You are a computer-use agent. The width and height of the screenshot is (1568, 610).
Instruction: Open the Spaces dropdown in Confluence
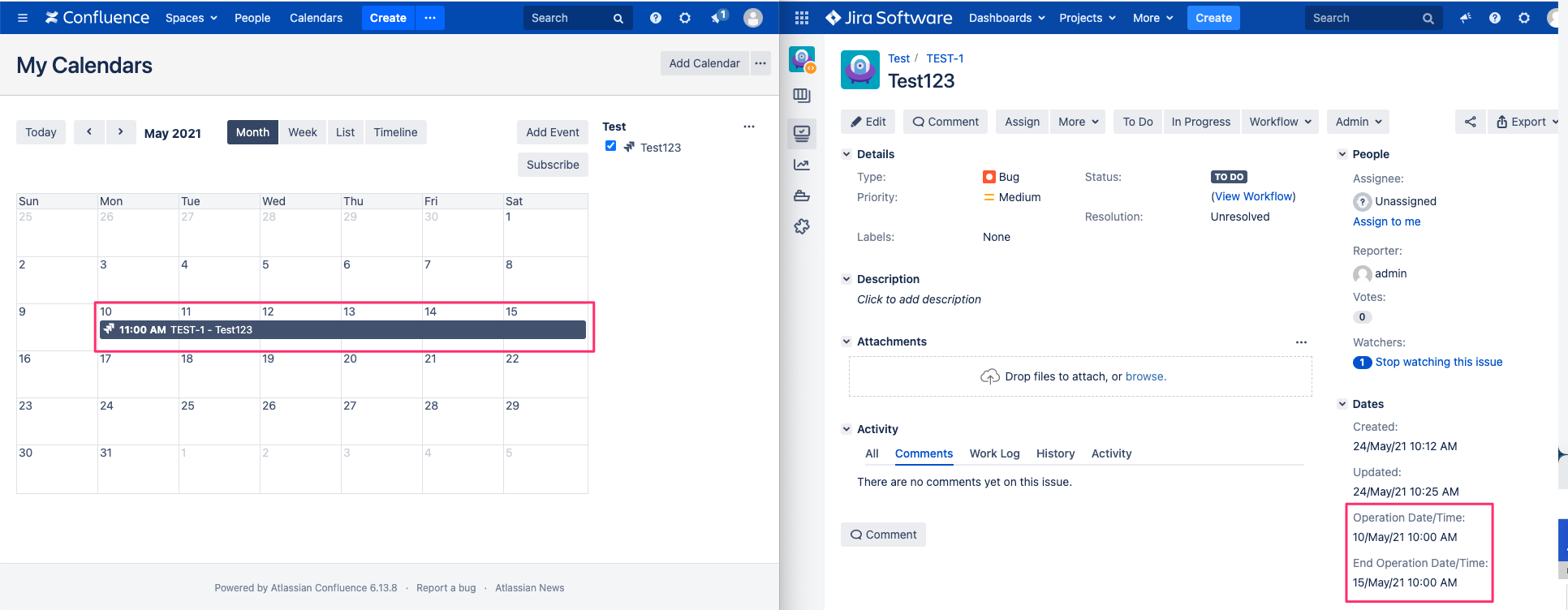[192, 18]
